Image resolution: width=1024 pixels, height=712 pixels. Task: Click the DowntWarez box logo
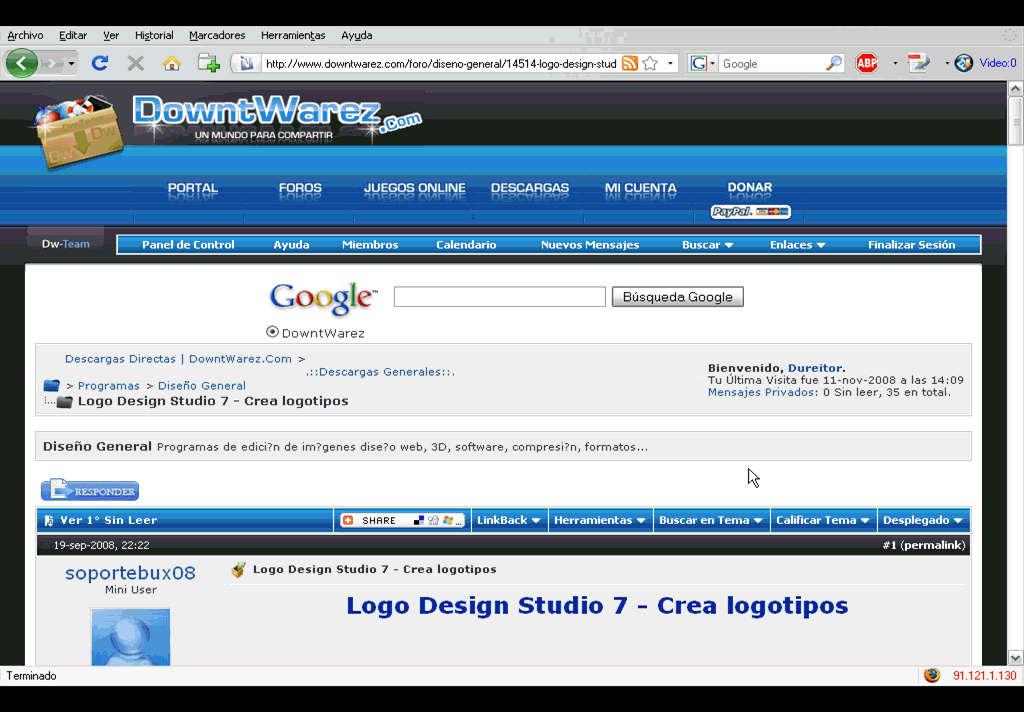pos(78,131)
